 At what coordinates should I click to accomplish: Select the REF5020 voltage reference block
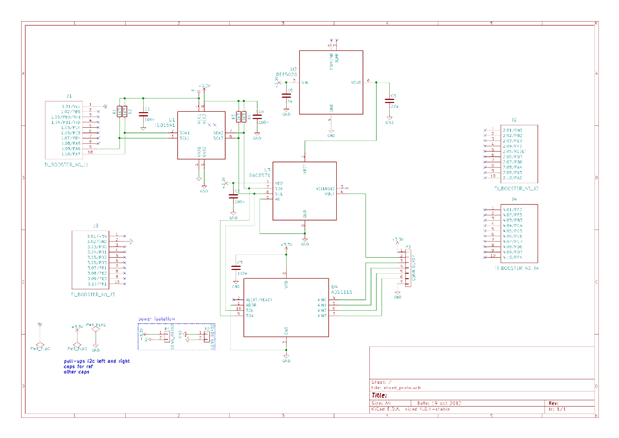click(331, 82)
